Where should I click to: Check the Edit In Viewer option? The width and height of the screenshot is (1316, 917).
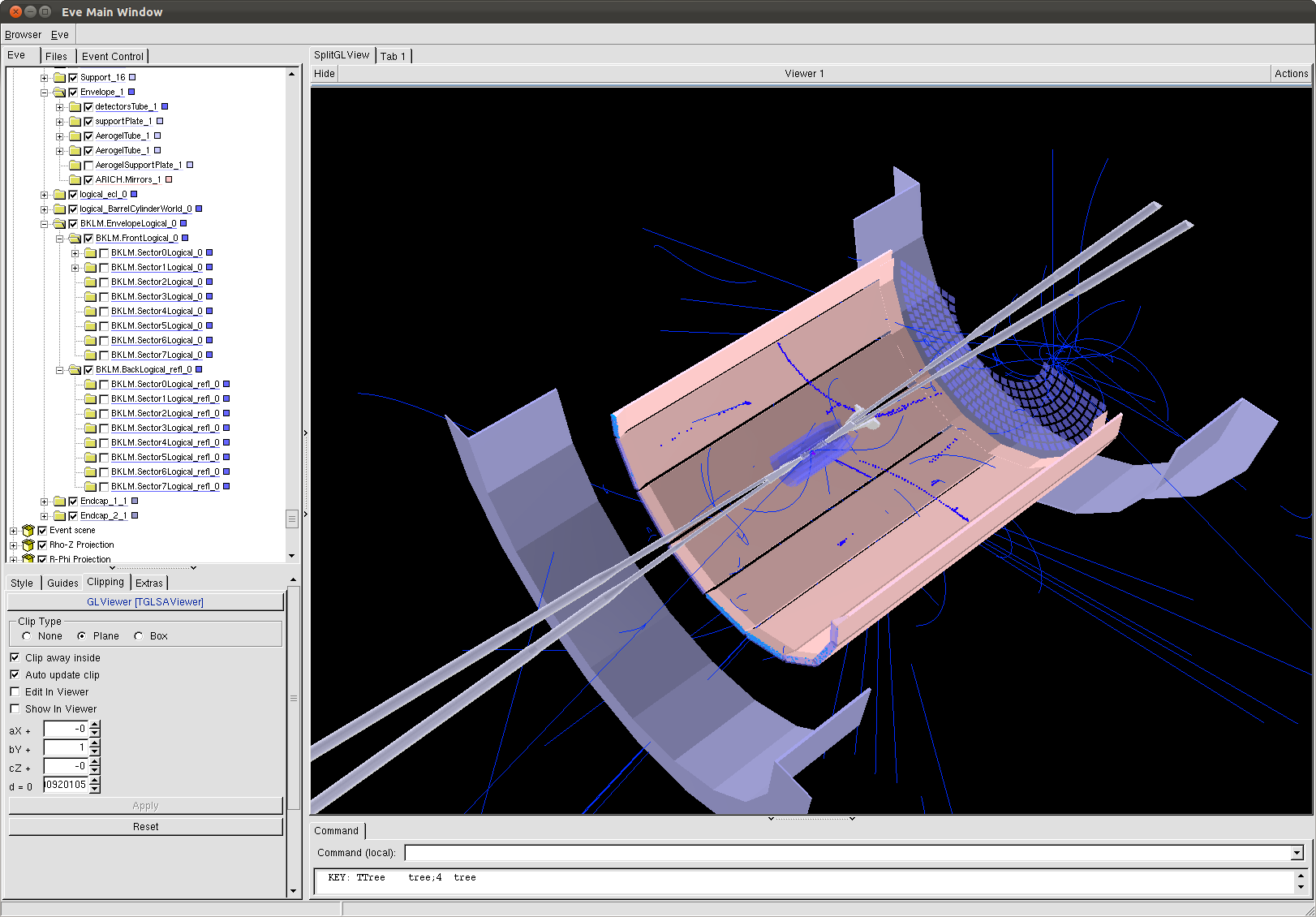point(15,692)
